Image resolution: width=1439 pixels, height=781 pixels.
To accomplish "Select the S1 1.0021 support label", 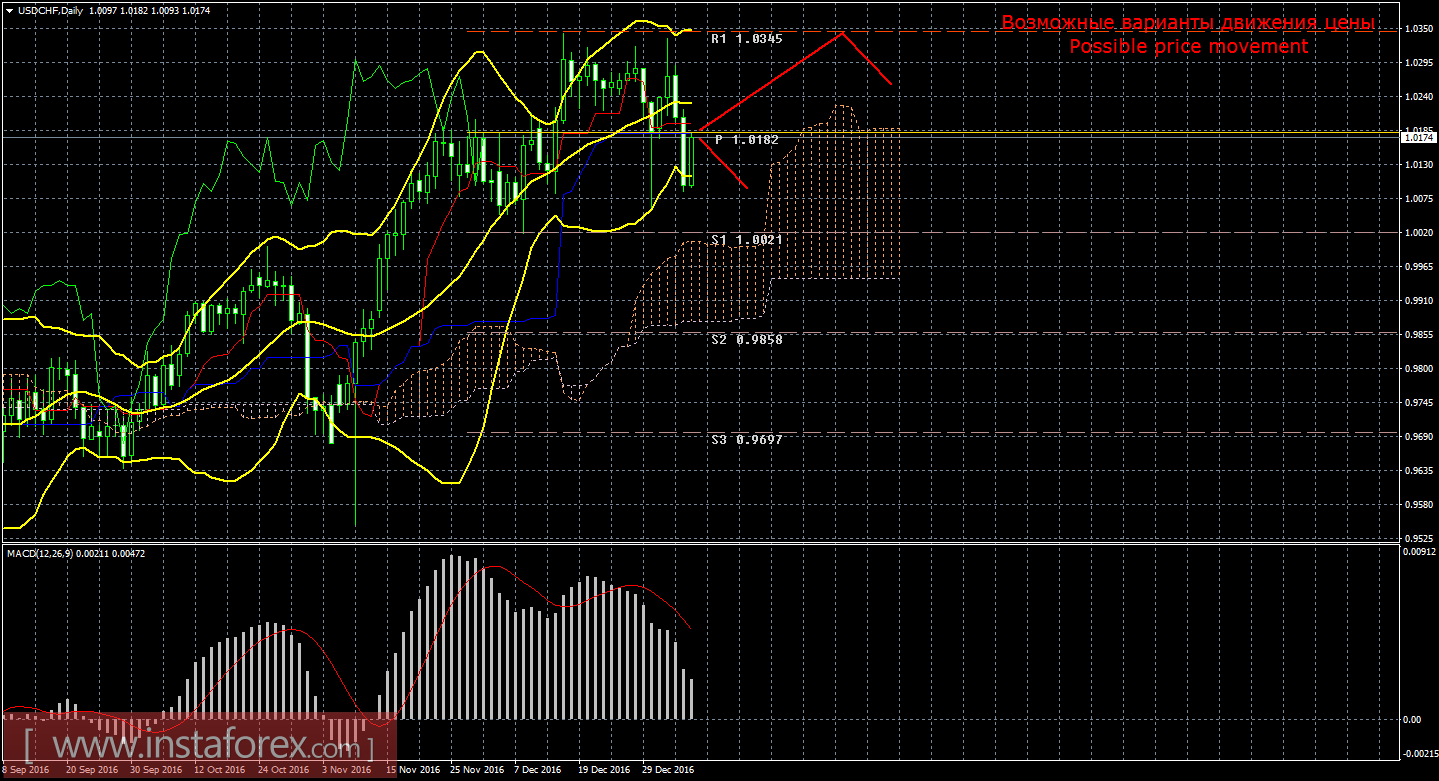I will (x=746, y=240).
